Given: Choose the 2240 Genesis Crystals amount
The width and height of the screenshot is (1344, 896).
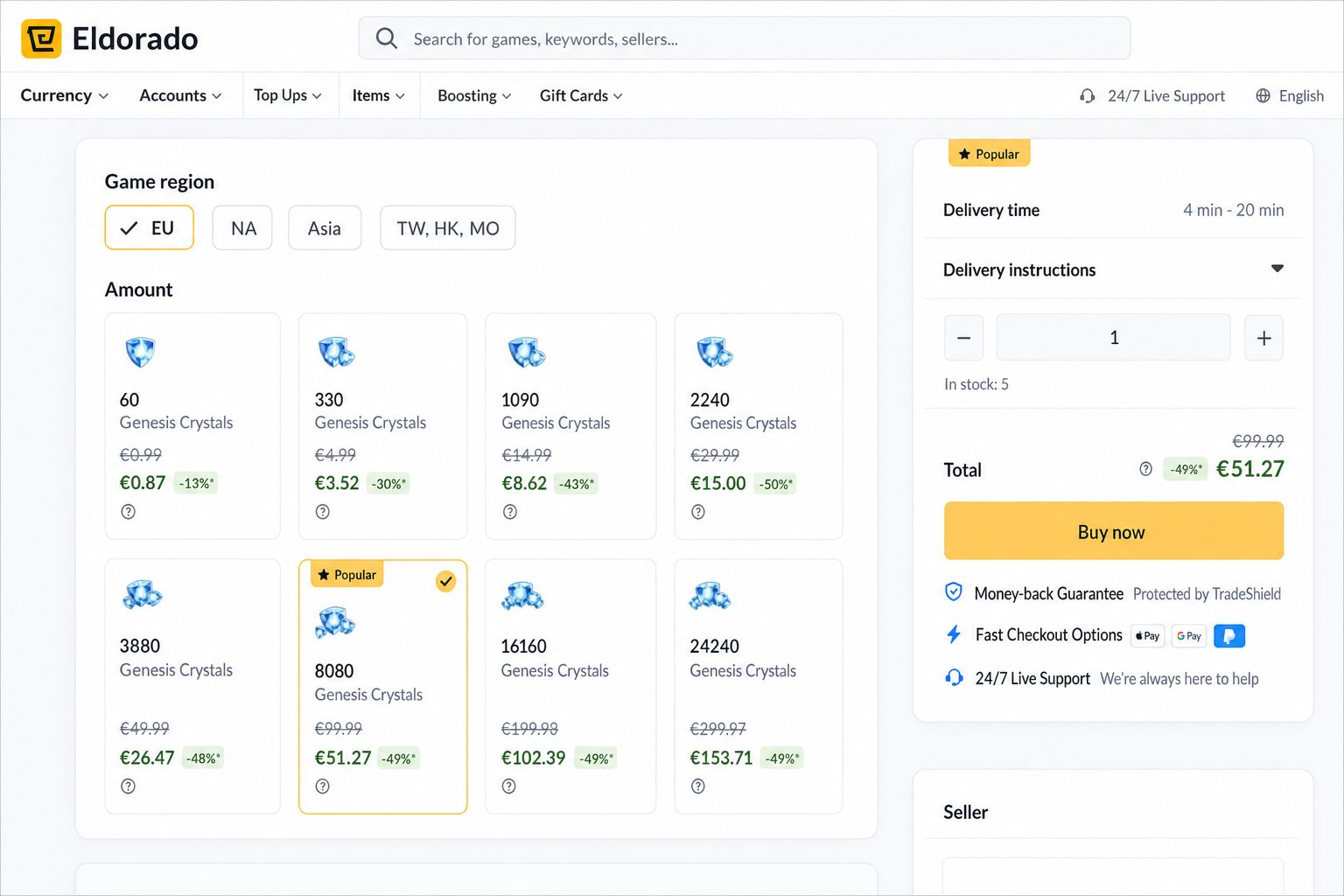Looking at the screenshot, I should pyautogui.click(x=759, y=426).
